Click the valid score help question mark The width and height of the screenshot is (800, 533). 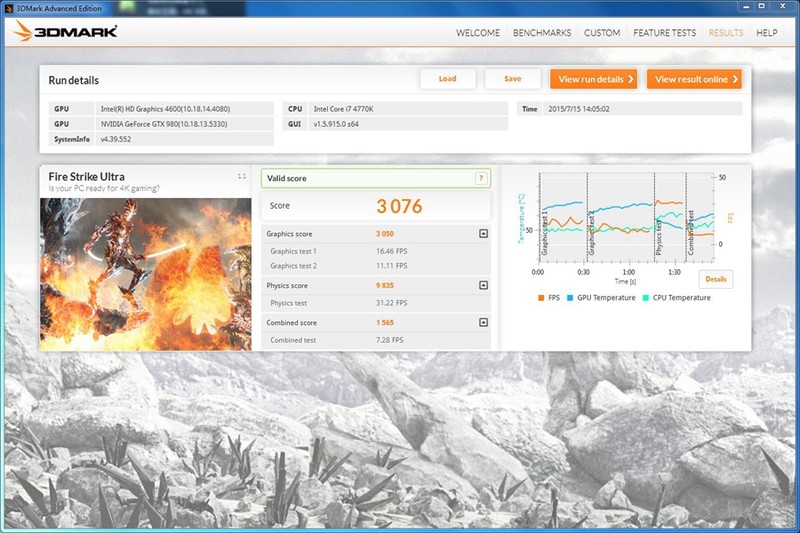pyautogui.click(x=481, y=178)
